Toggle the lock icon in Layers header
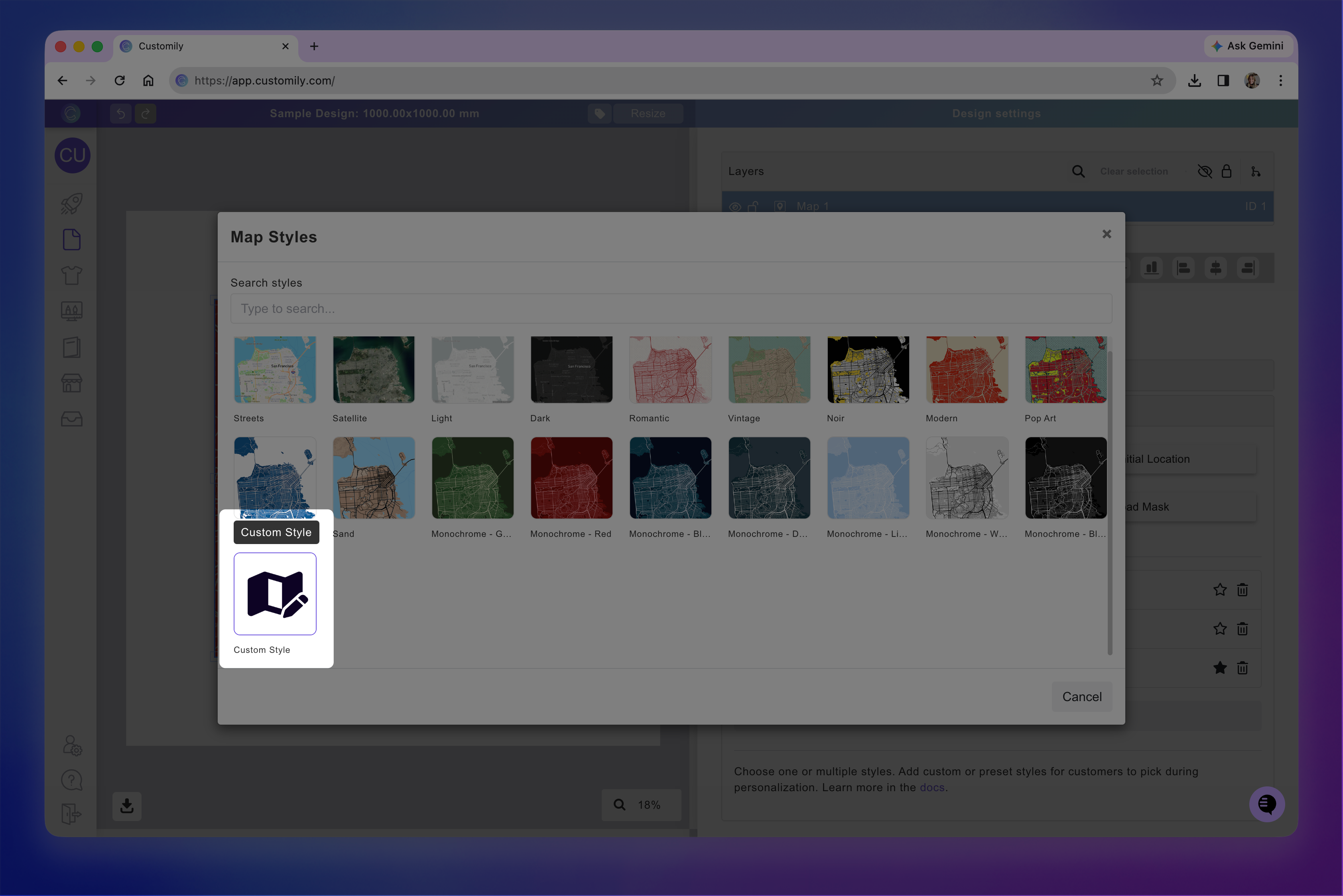Viewport: 1343px width, 896px height. 1227,171
